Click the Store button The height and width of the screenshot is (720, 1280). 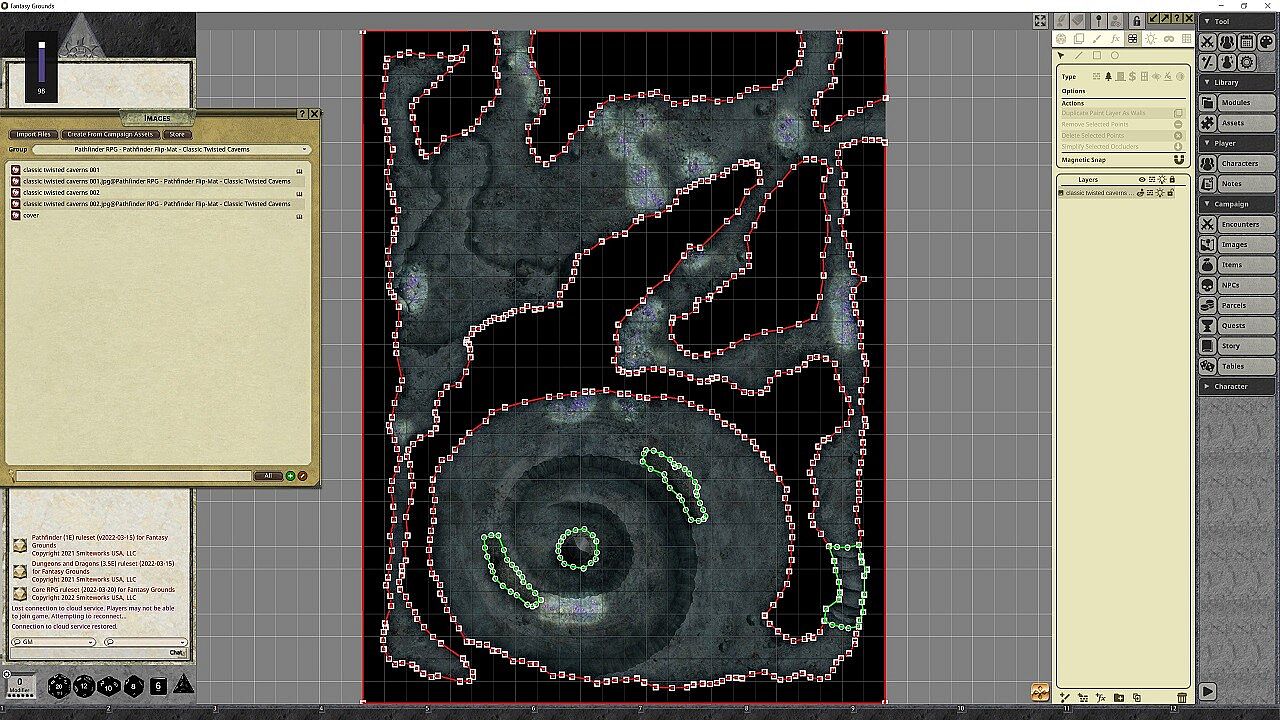tap(176, 134)
